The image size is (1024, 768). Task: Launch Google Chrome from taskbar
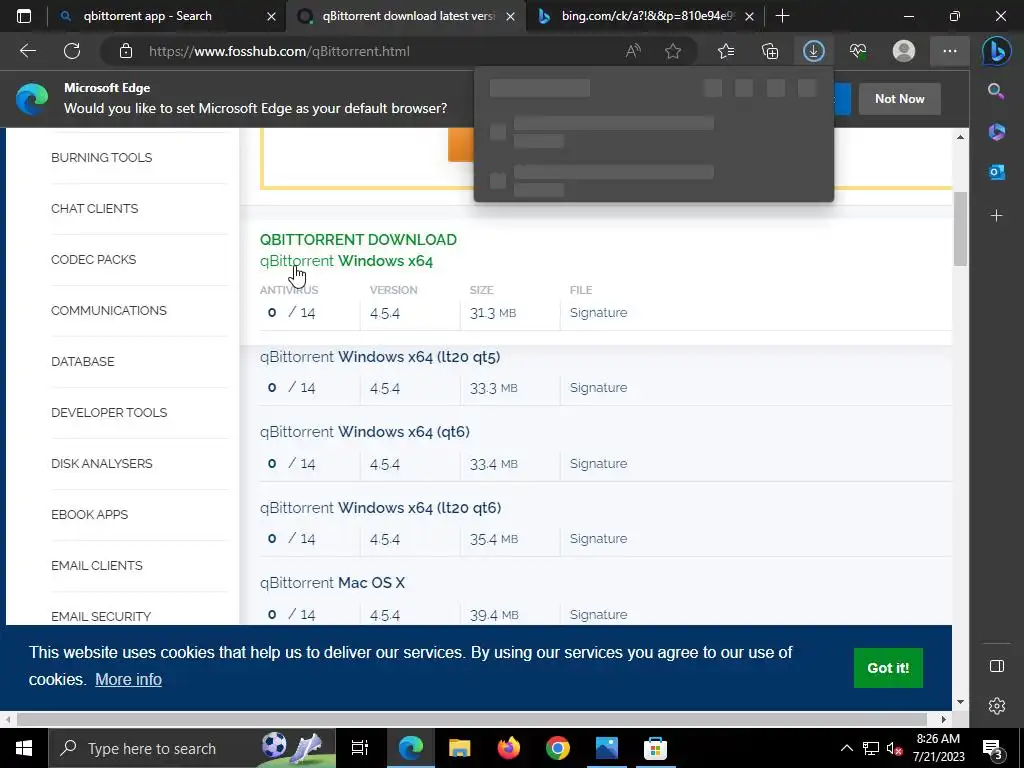tap(557, 748)
